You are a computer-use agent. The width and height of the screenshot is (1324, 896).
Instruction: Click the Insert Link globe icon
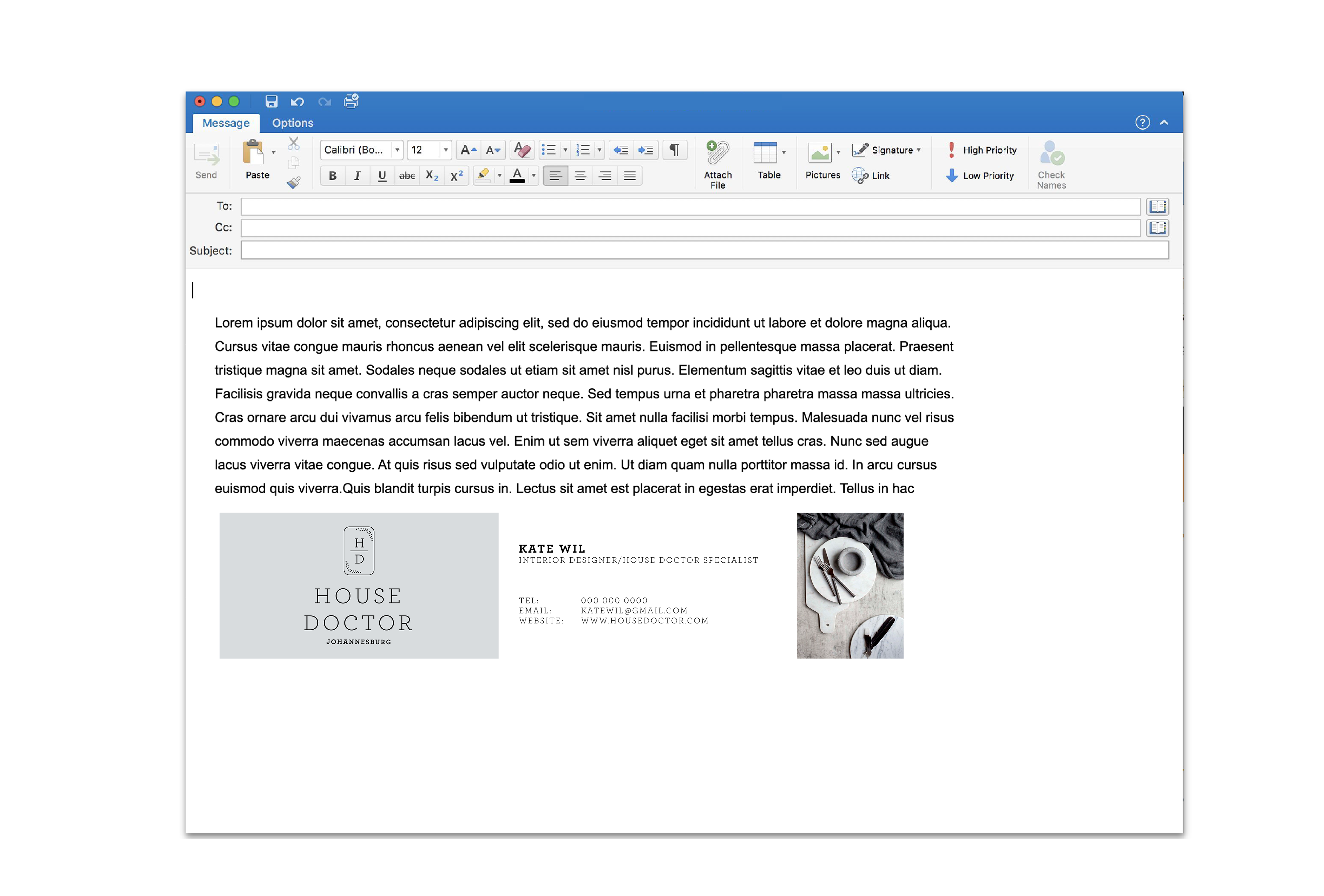coord(860,175)
